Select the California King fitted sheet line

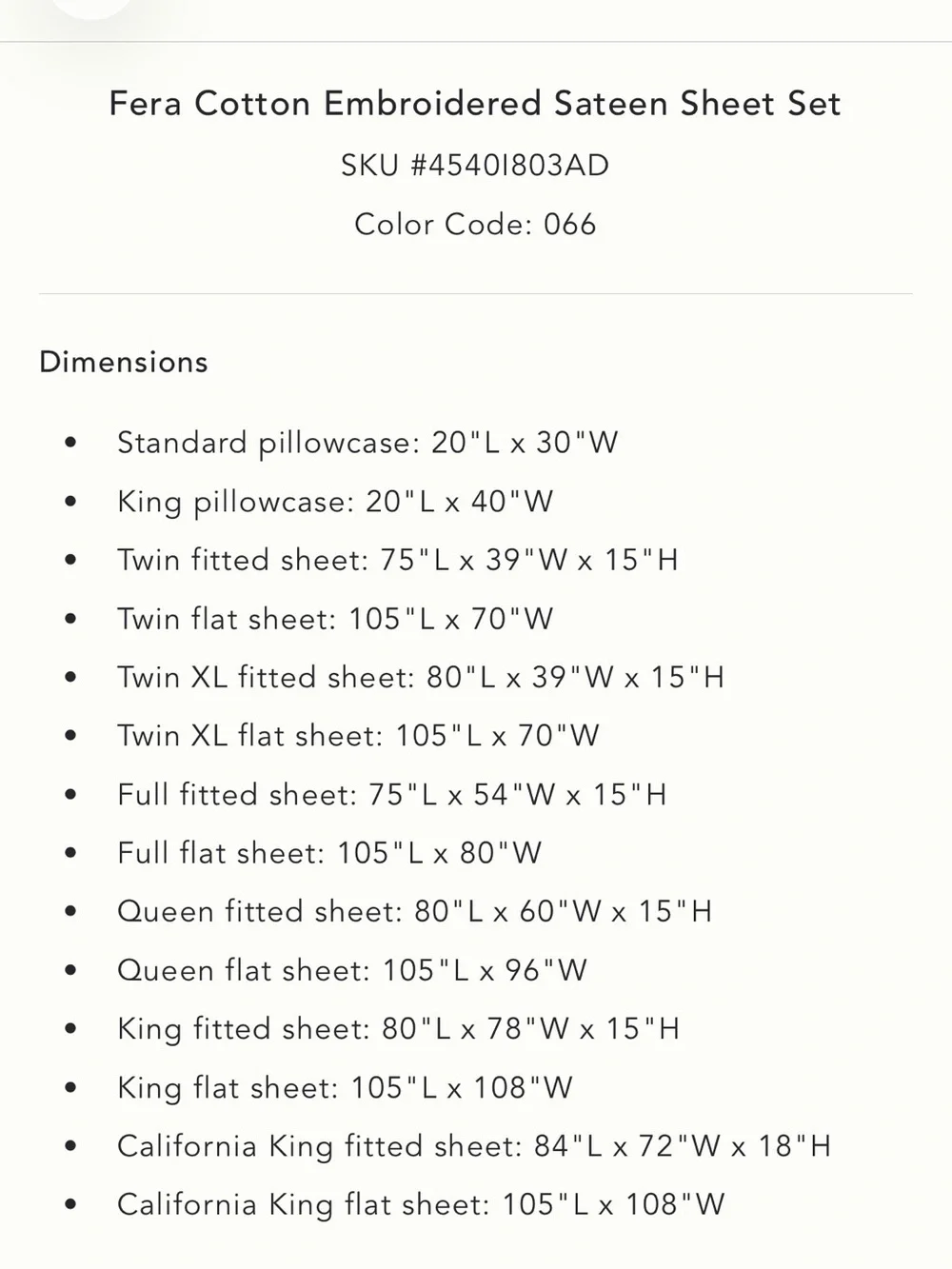tap(474, 1146)
